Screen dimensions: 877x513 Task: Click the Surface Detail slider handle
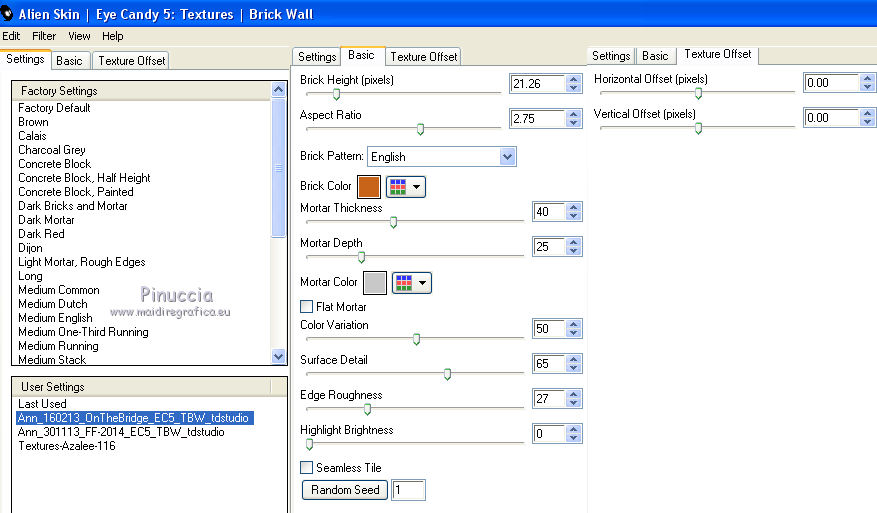click(x=447, y=374)
